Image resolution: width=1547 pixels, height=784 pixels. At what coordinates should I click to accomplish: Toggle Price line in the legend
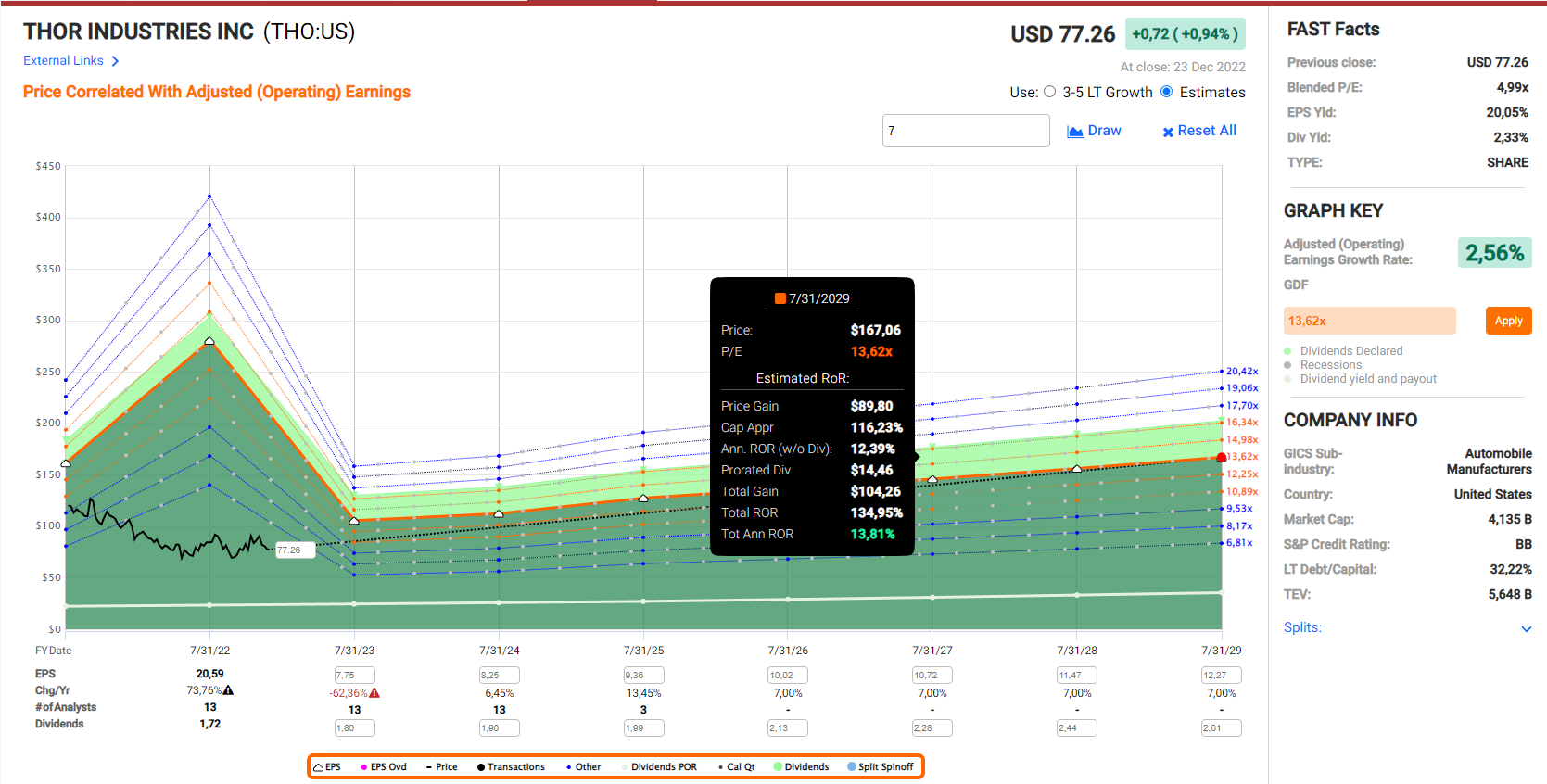[x=441, y=767]
